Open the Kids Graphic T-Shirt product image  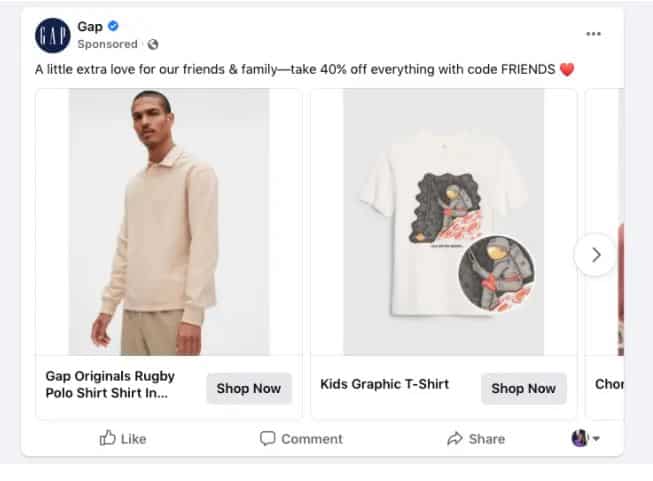click(443, 222)
